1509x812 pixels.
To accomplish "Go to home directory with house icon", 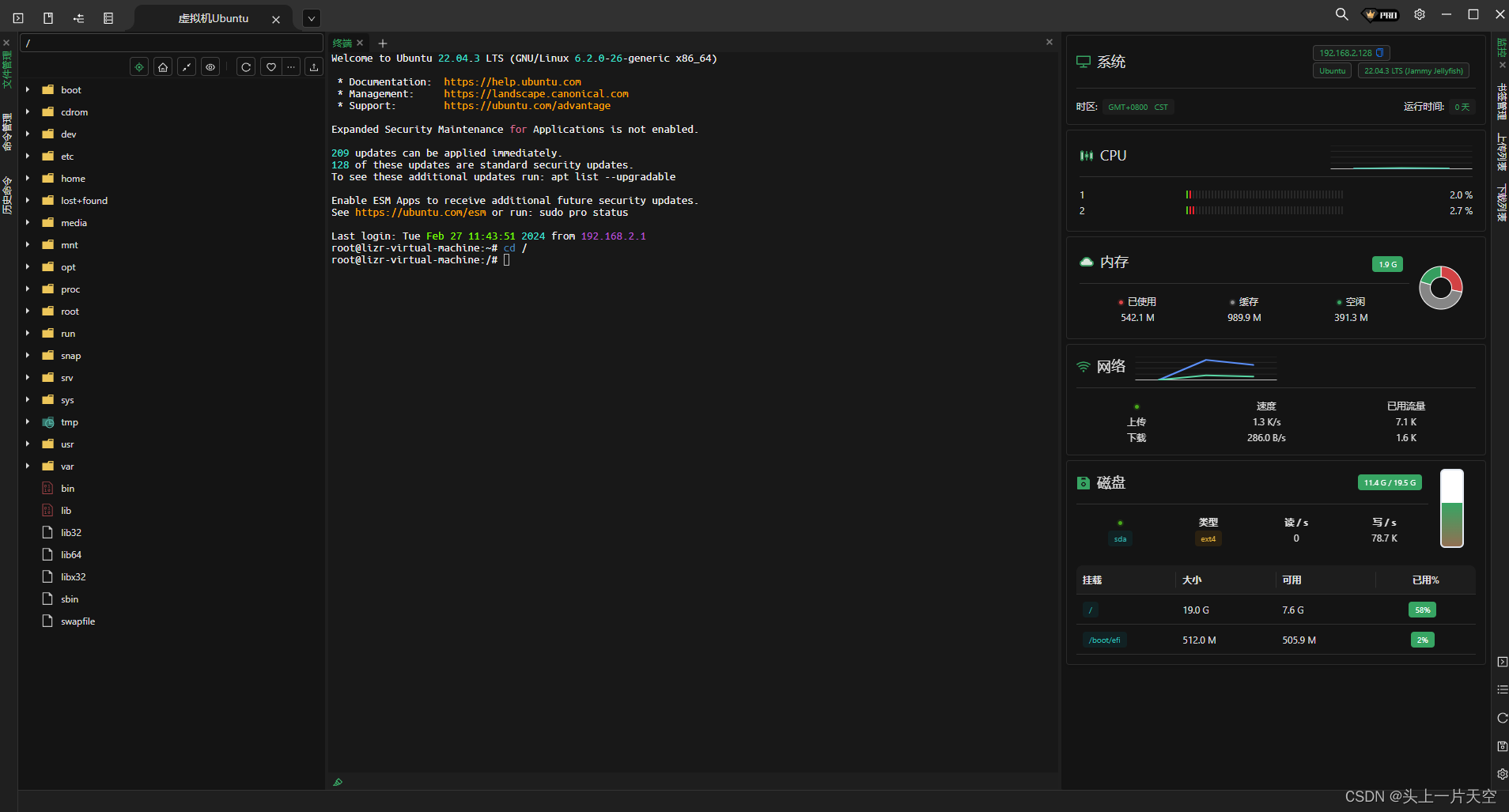I will coord(163,67).
